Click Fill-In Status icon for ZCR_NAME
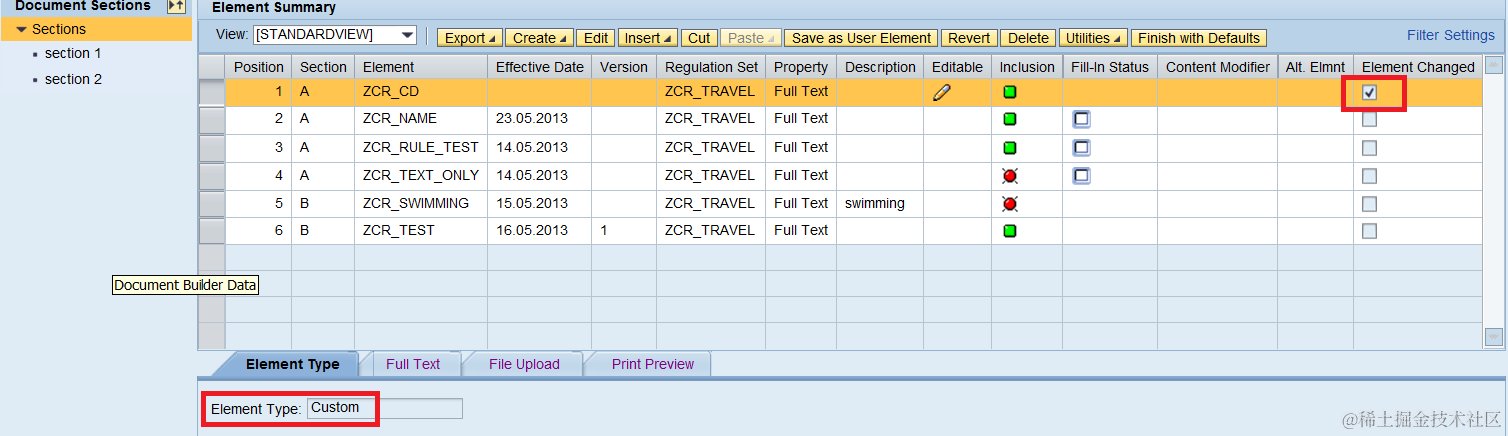1508x436 pixels. [x=1081, y=119]
